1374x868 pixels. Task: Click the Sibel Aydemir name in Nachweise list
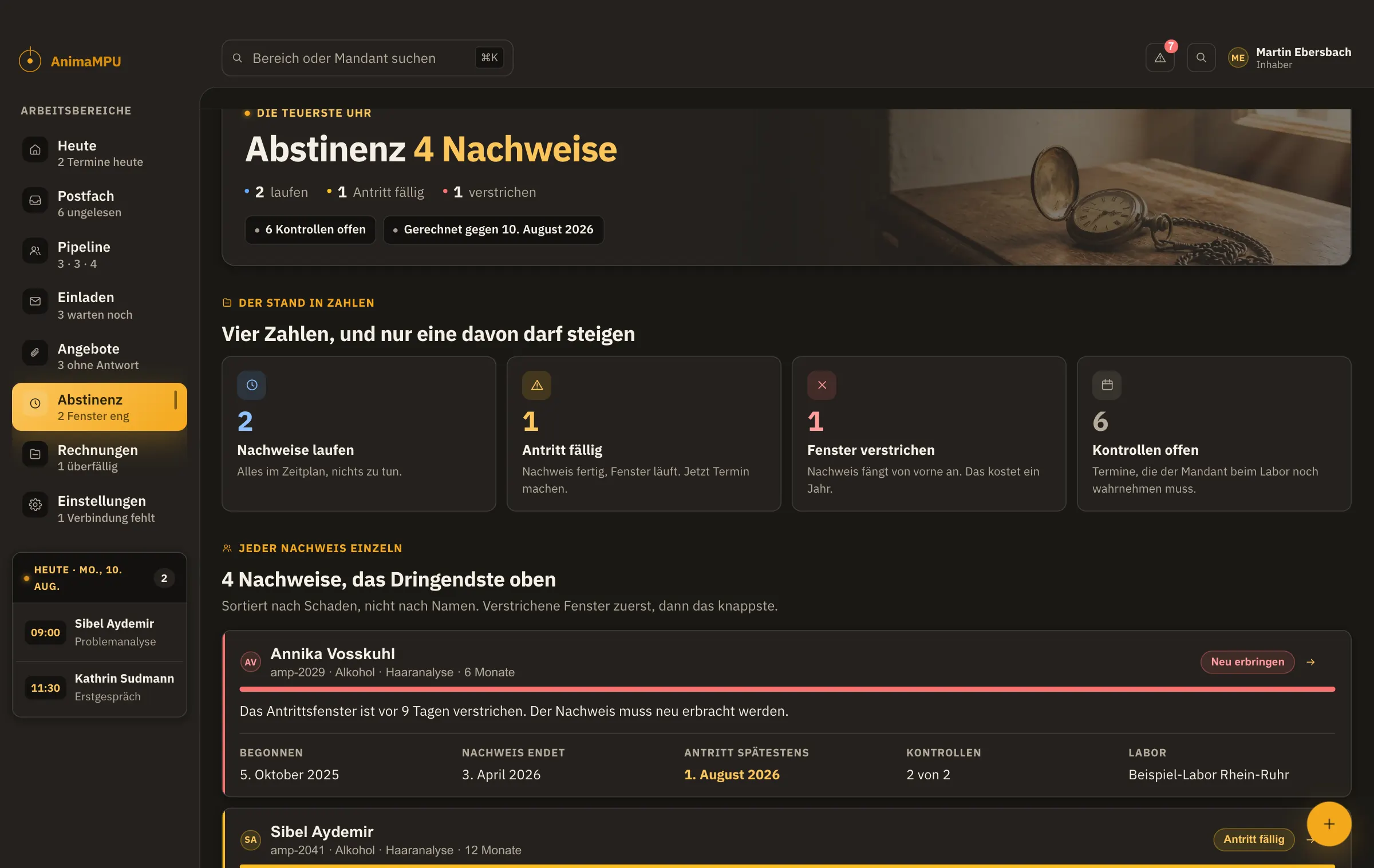322,831
